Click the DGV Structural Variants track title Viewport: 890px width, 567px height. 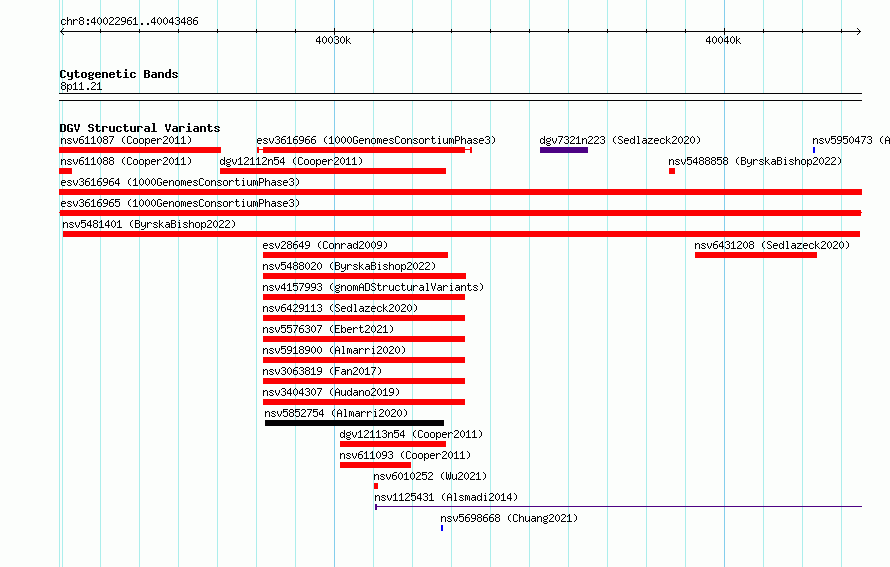click(140, 128)
